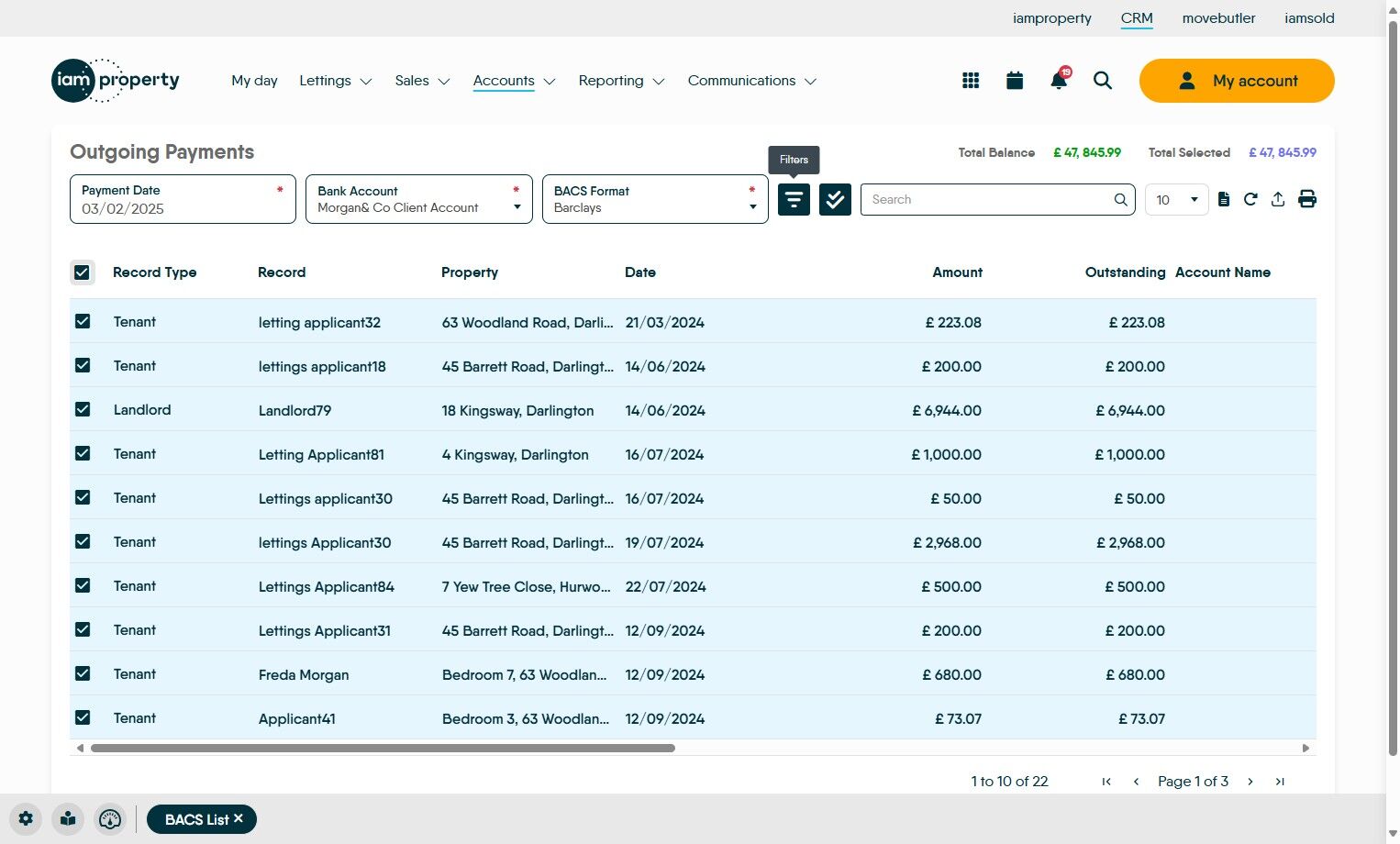
Task: Click the printer icon
Action: 1307,199
